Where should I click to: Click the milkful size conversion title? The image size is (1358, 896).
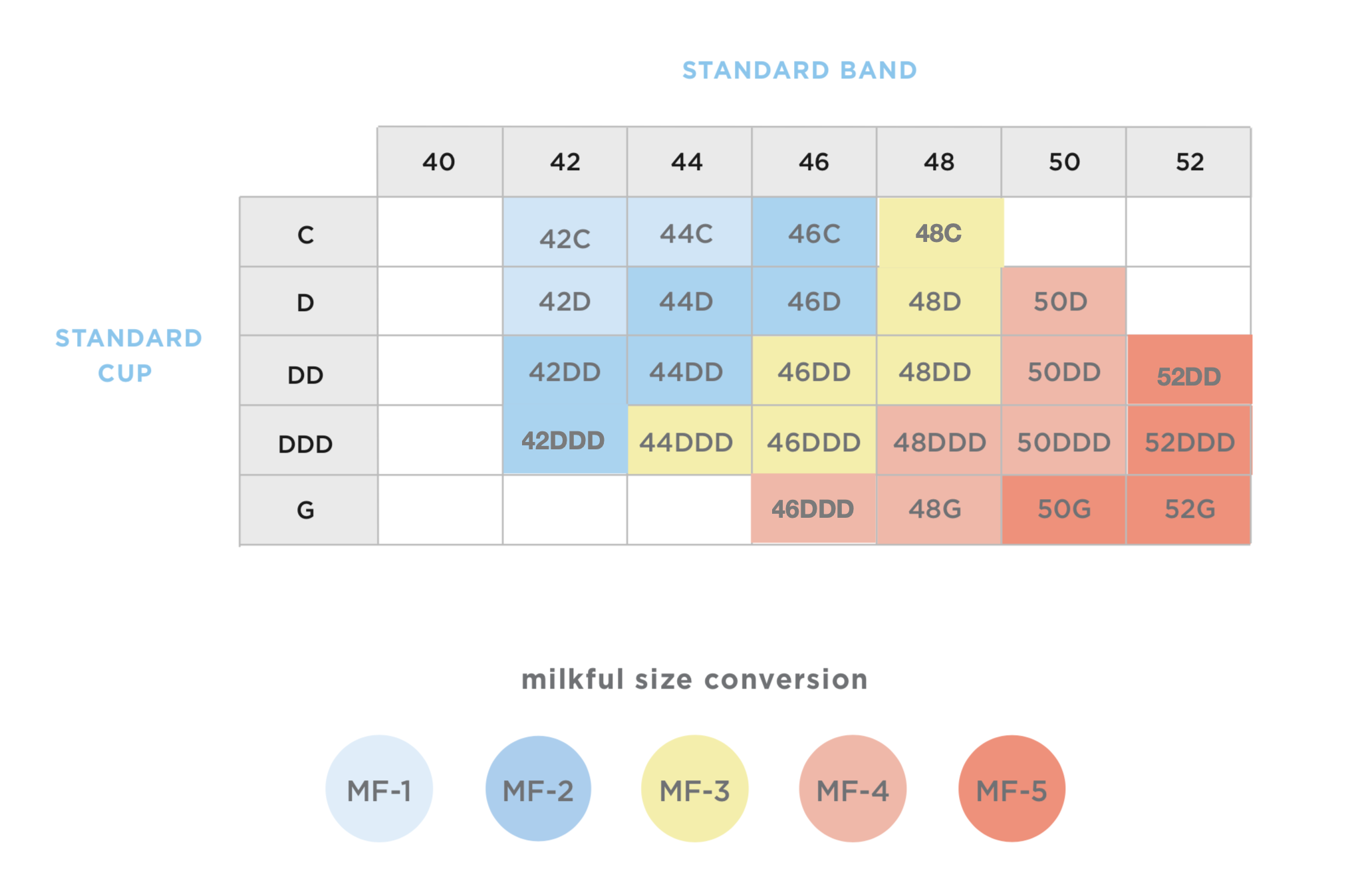click(694, 679)
